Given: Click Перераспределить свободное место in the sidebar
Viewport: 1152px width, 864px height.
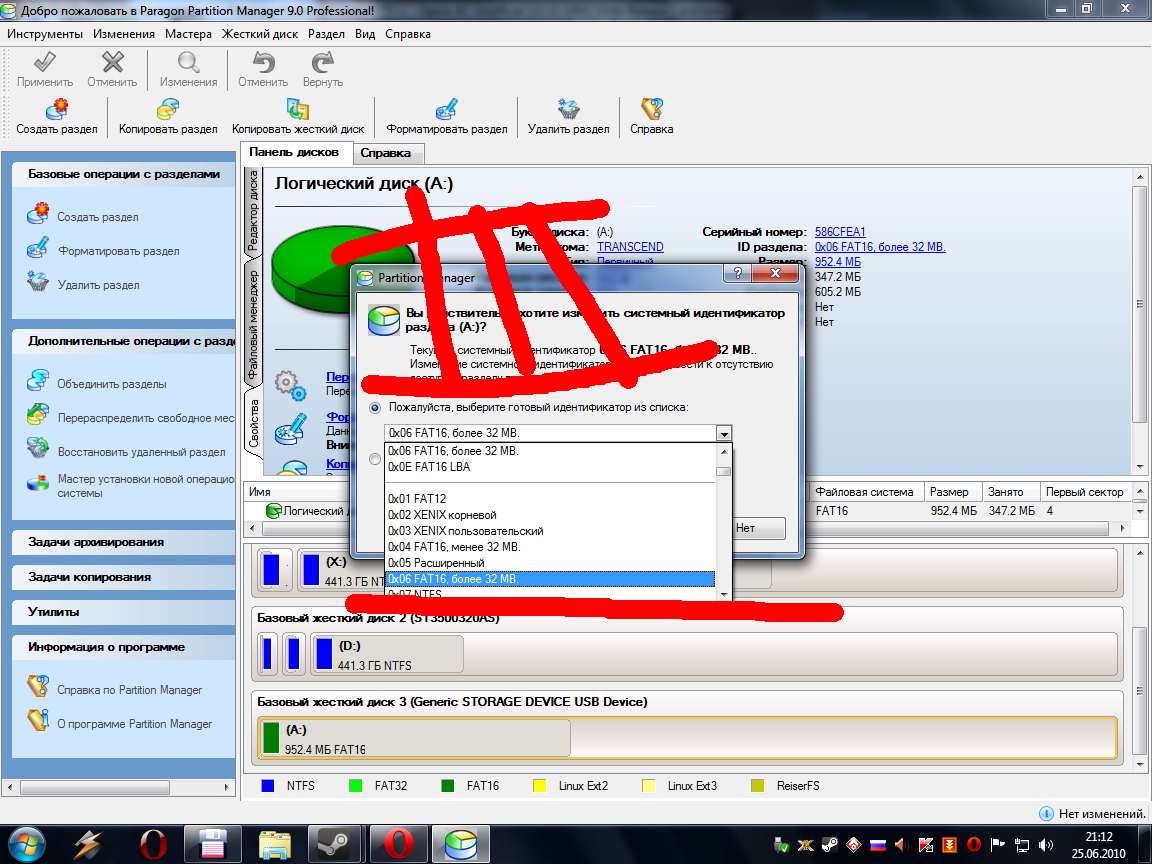Looking at the screenshot, I should (145, 417).
